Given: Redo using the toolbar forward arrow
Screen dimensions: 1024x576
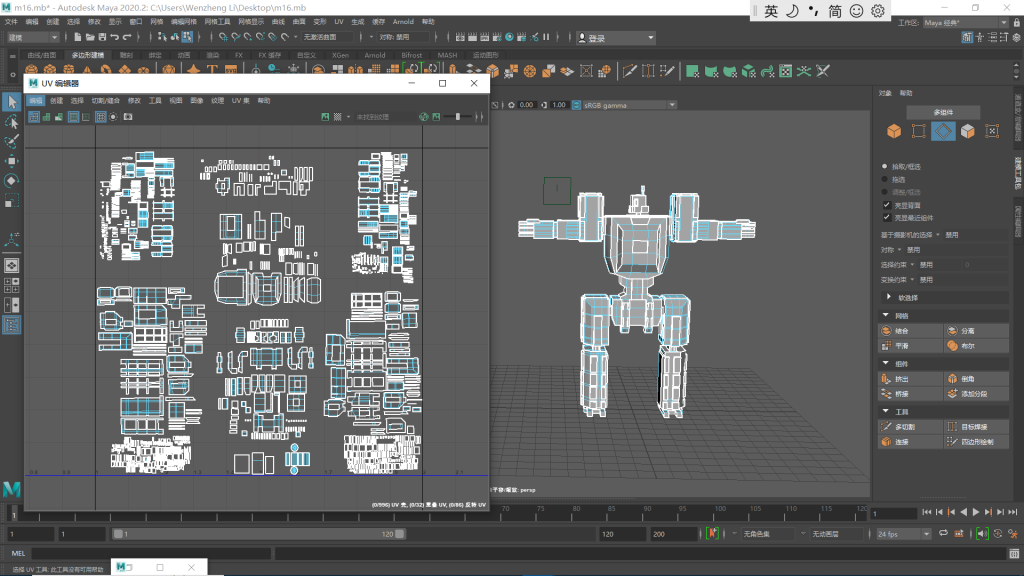Looking at the screenshot, I should tap(127, 37).
